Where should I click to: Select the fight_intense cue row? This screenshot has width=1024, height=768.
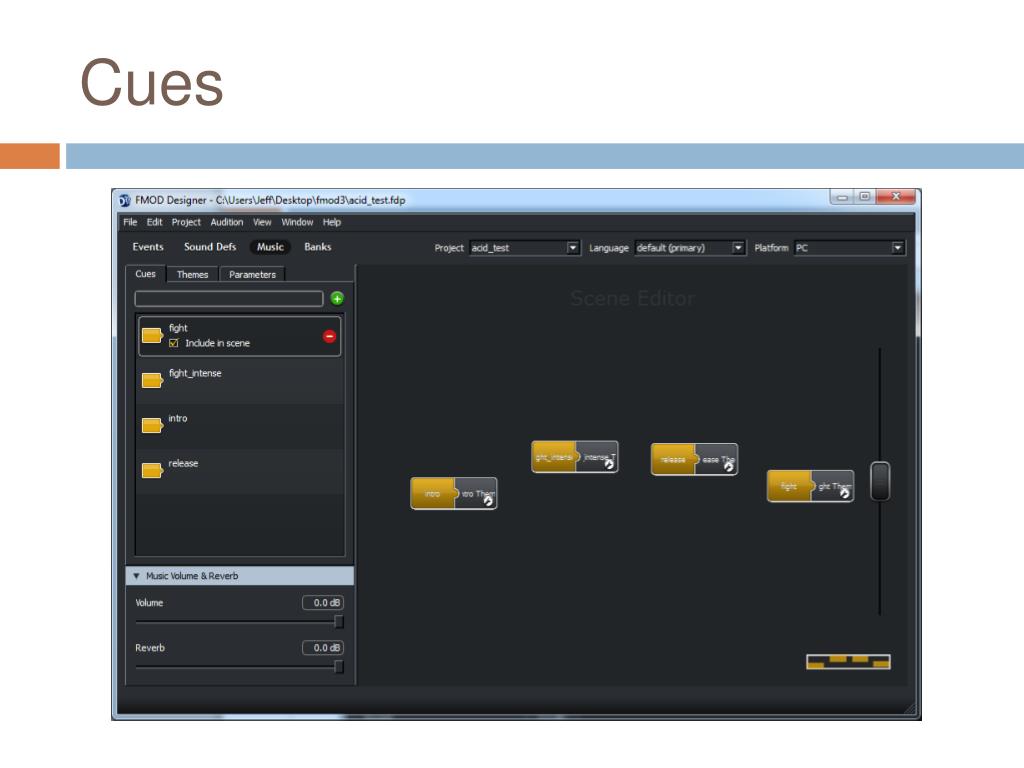coord(240,381)
